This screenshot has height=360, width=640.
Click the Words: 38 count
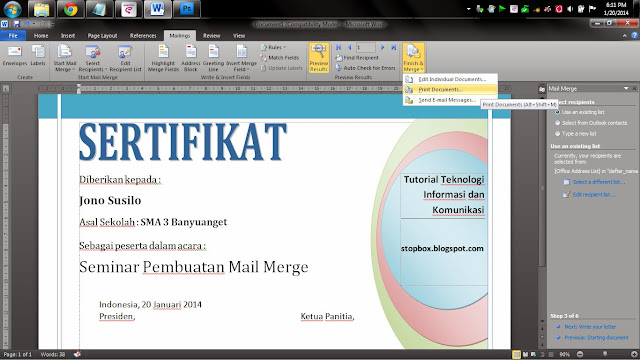coord(53,354)
